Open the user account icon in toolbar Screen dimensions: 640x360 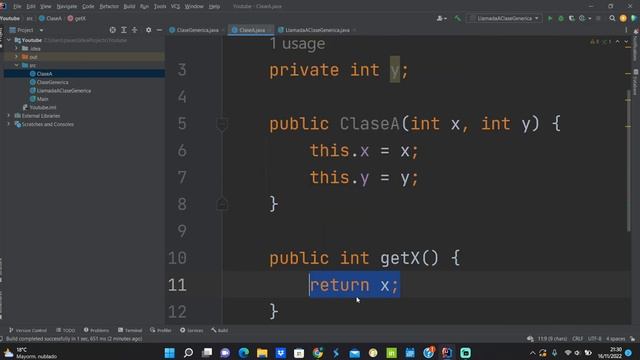441,18
